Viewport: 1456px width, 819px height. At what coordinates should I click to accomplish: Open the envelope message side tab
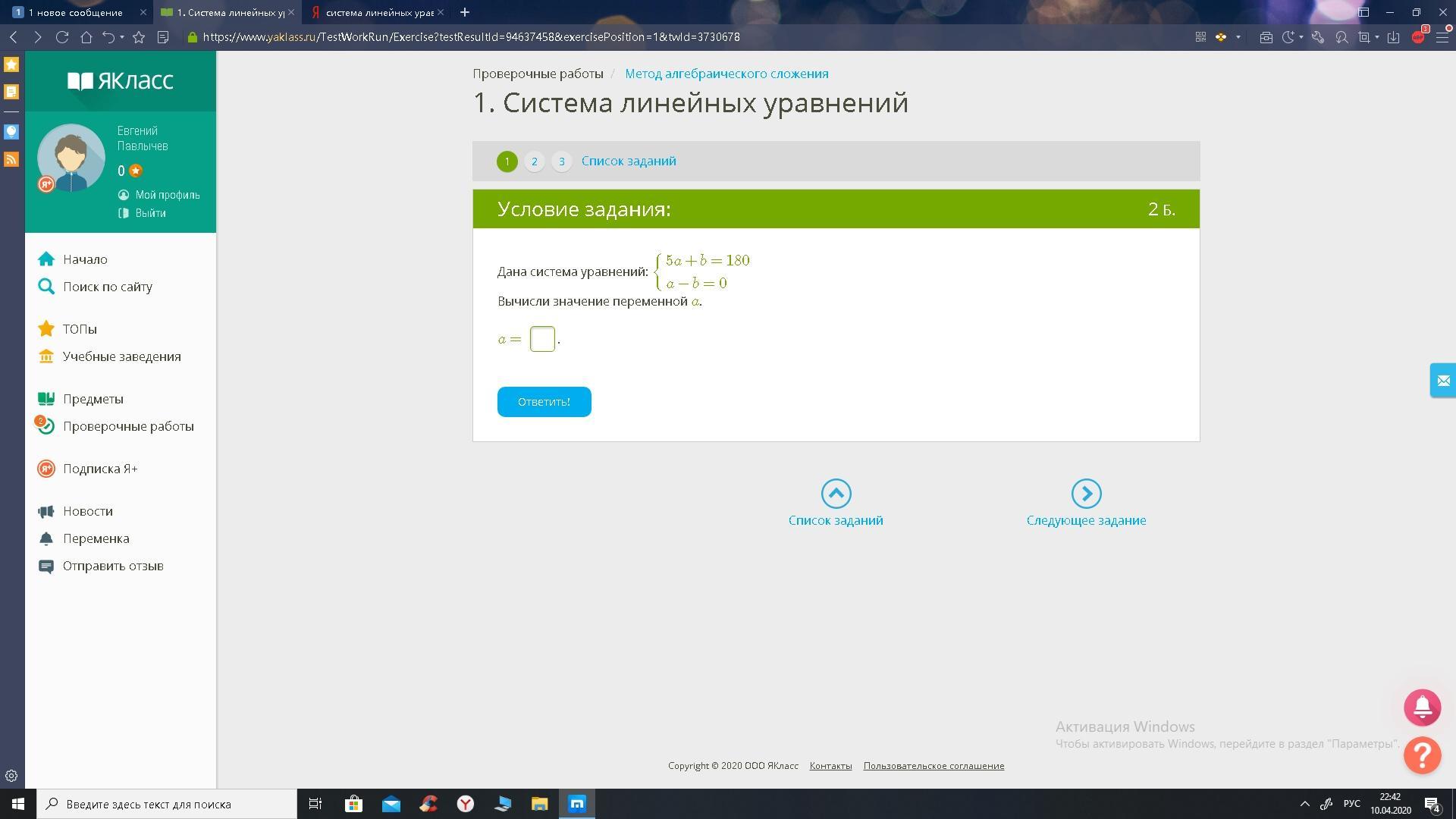1442,381
